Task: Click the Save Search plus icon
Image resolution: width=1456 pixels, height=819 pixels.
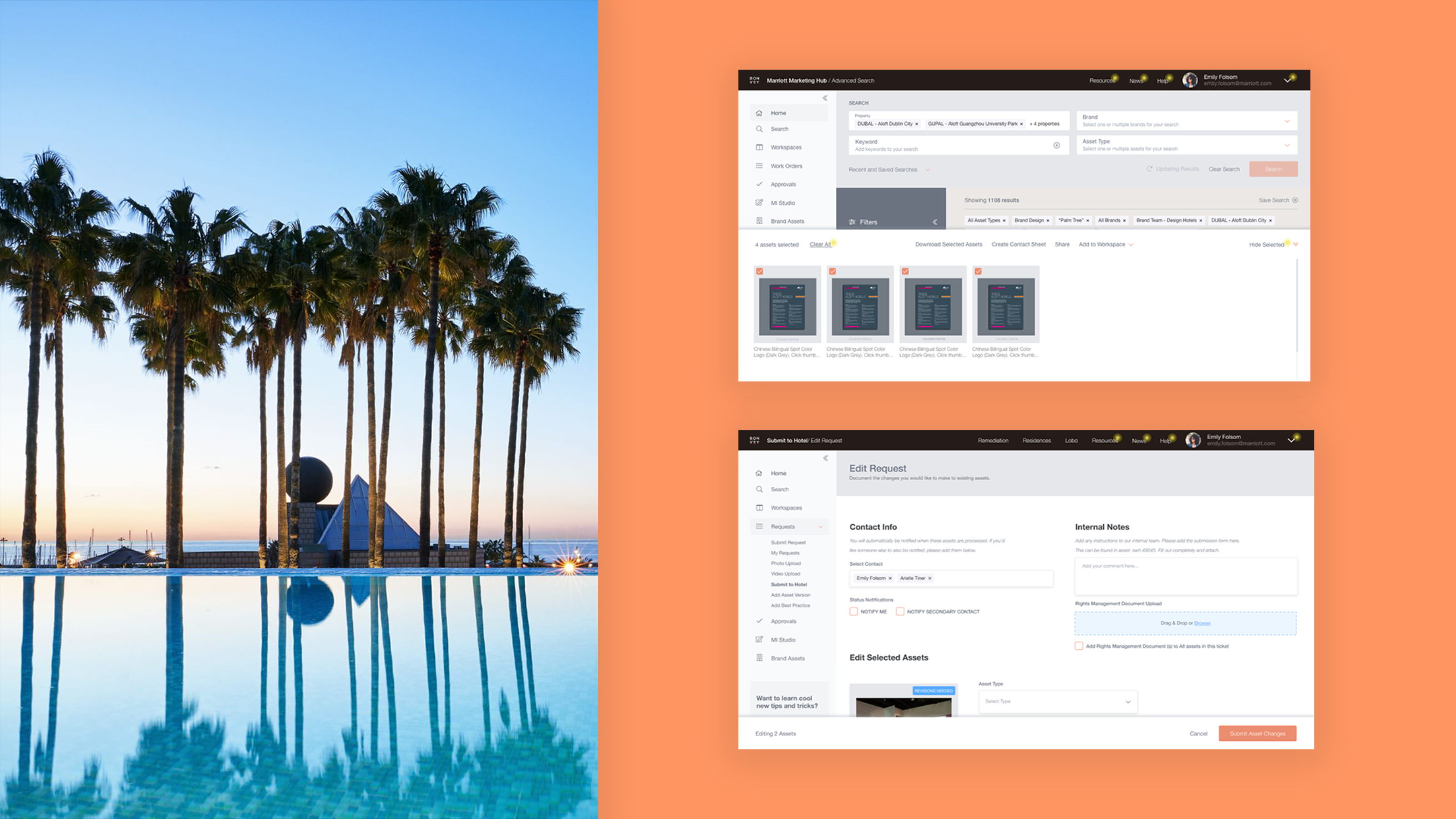Action: pos(1295,200)
